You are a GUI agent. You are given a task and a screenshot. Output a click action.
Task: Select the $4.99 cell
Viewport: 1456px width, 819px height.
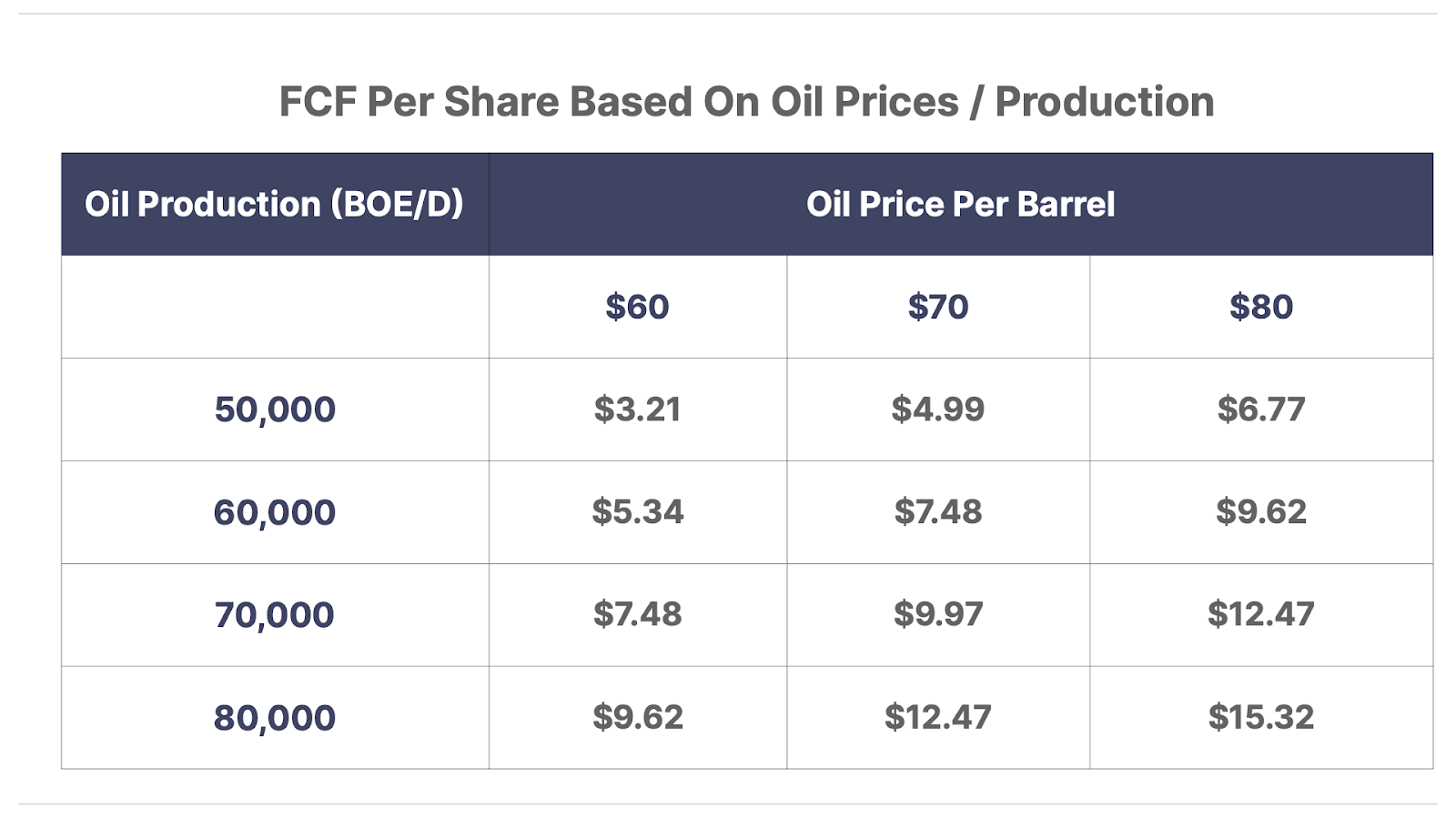[x=938, y=409]
